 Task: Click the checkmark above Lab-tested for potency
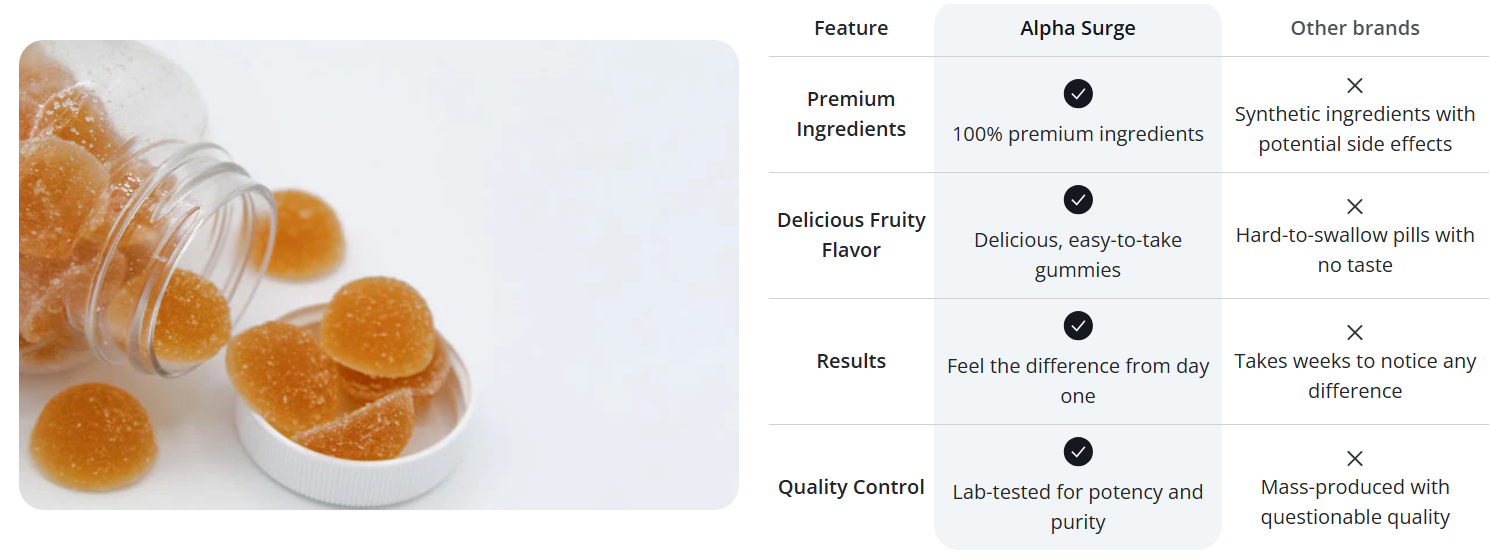point(1078,452)
